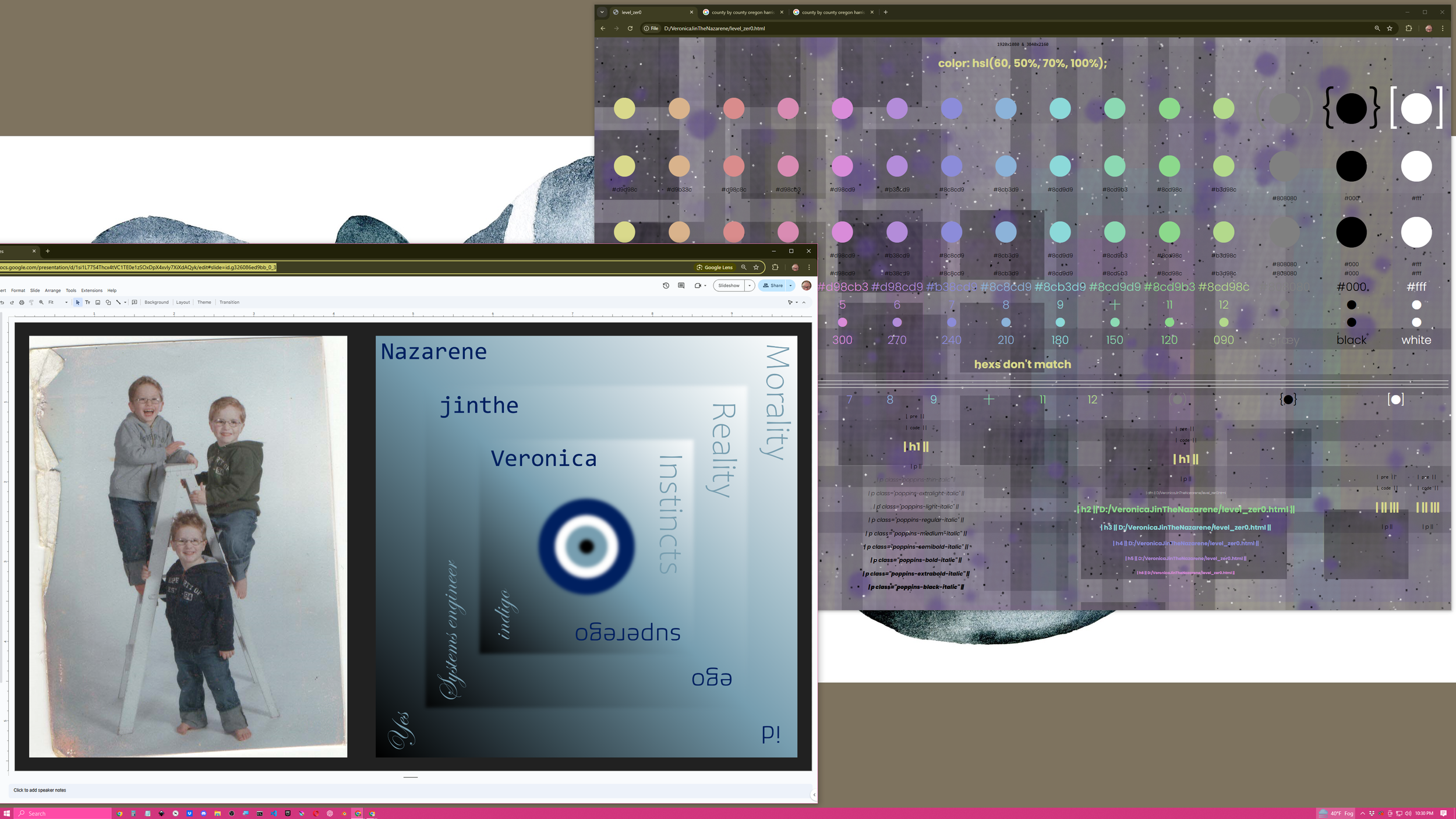Expand the Slideshow options arrow
The width and height of the screenshot is (1456, 819).
point(750,285)
